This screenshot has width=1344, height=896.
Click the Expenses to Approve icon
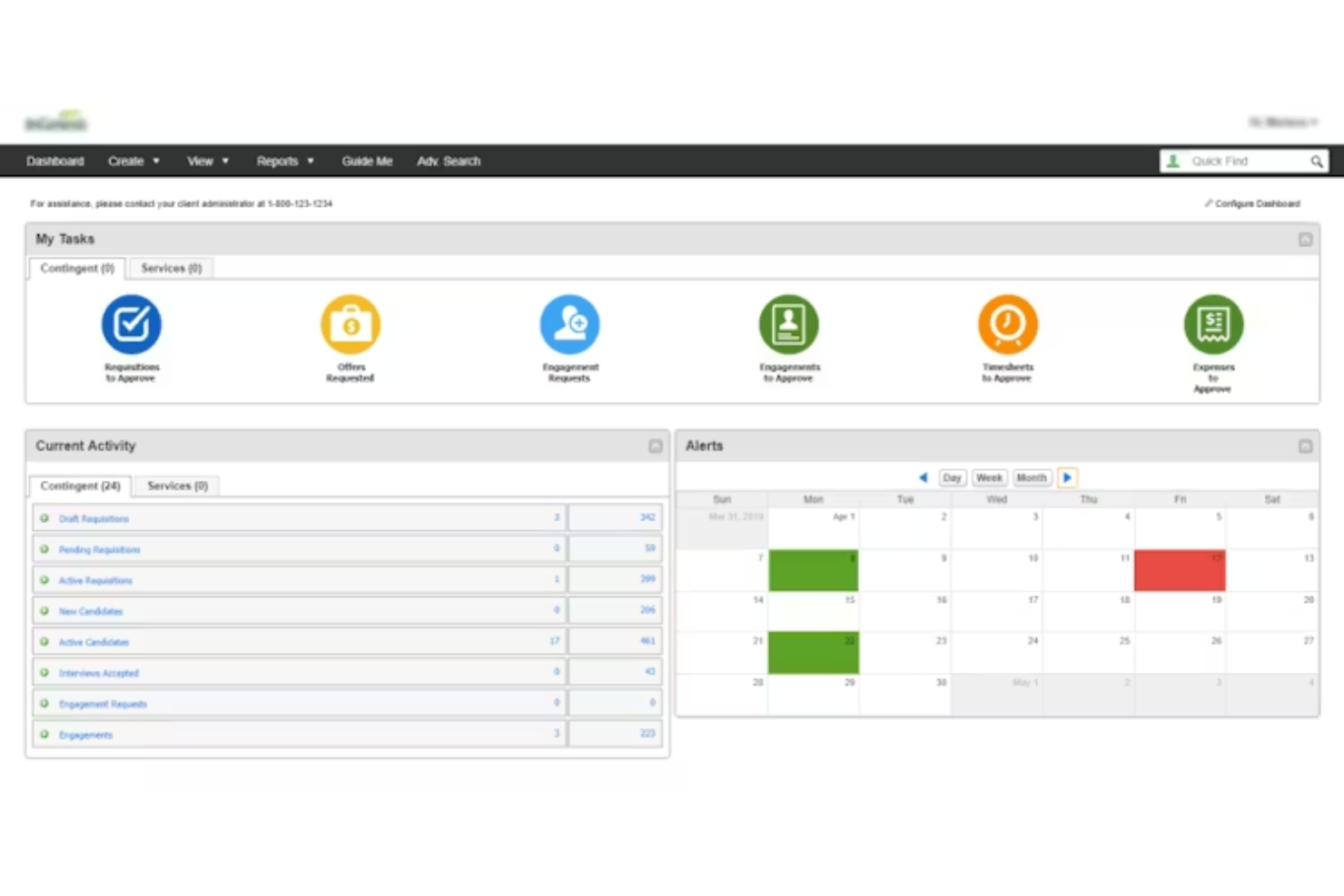pos(1213,324)
